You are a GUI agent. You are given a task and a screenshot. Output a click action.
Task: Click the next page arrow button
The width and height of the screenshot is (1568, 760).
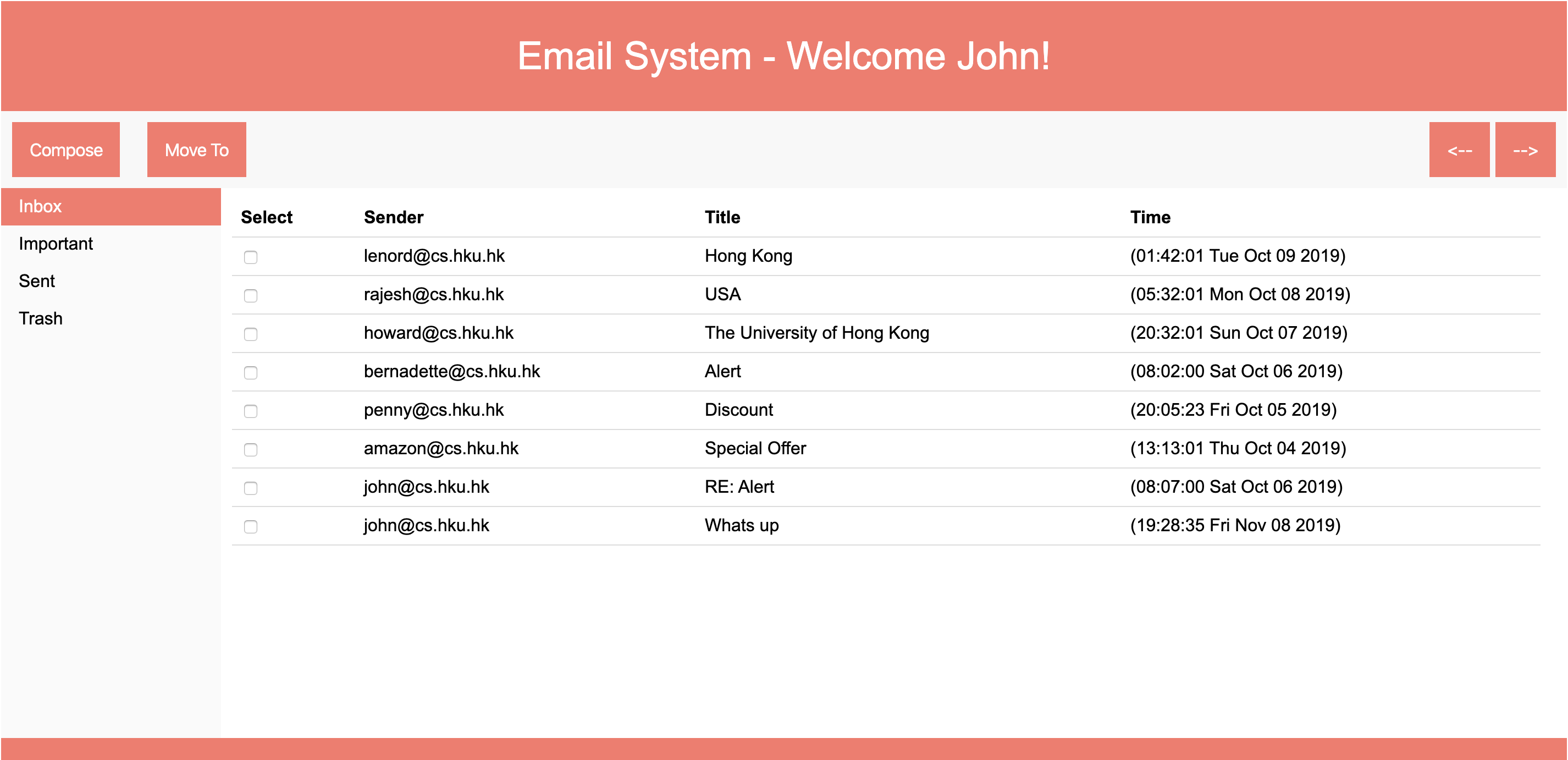(1525, 150)
